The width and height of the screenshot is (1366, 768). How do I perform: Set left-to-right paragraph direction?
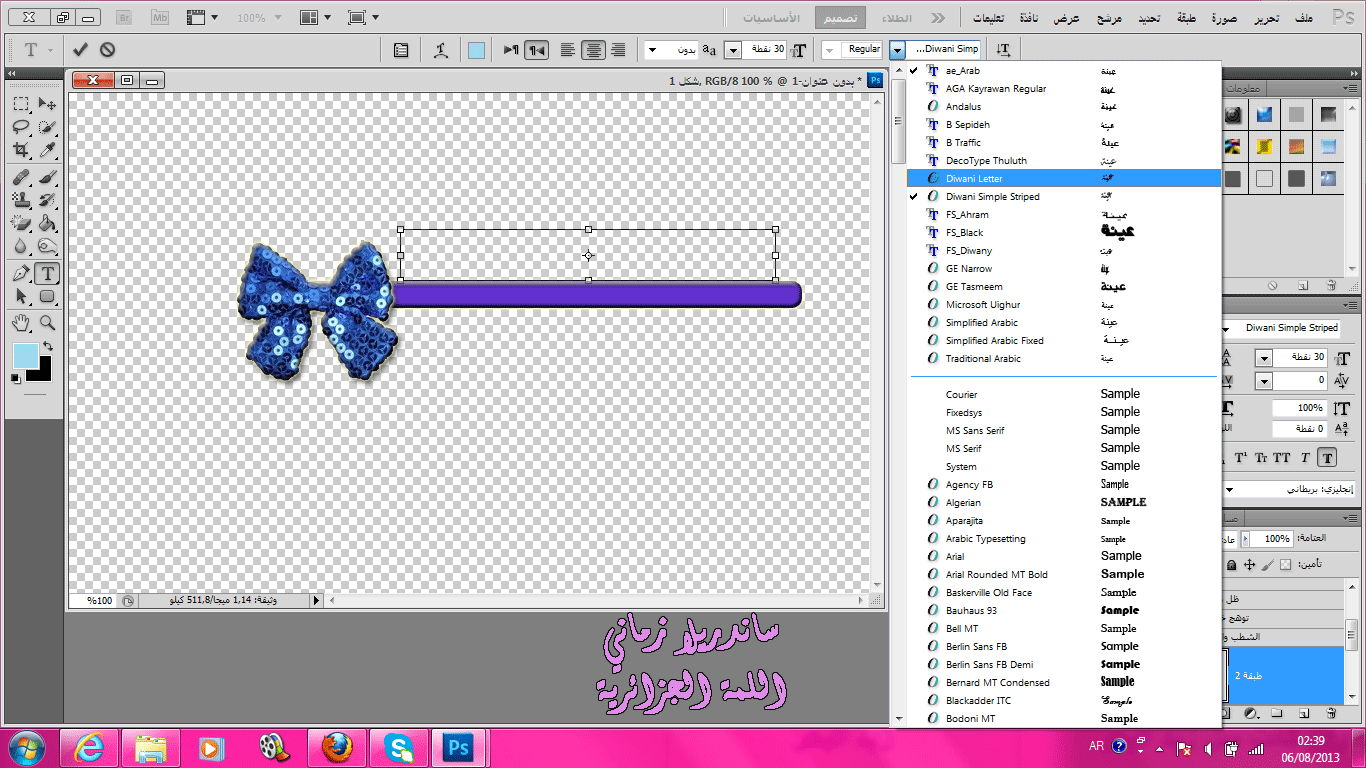[511, 50]
